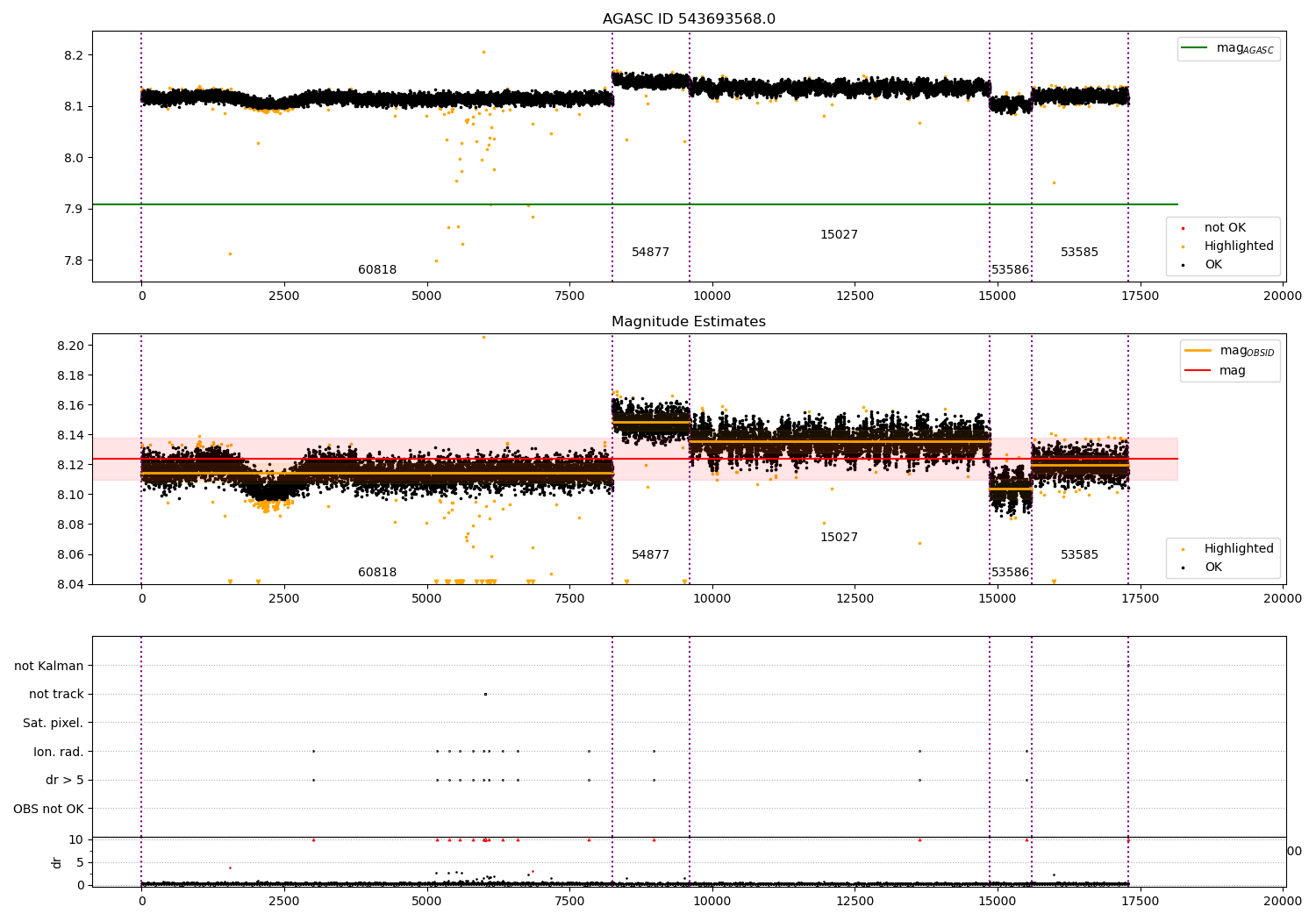
Task: Click the 15000 x-tick under the Magnitude Estimates plot
Action: click(x=998, y=599)
